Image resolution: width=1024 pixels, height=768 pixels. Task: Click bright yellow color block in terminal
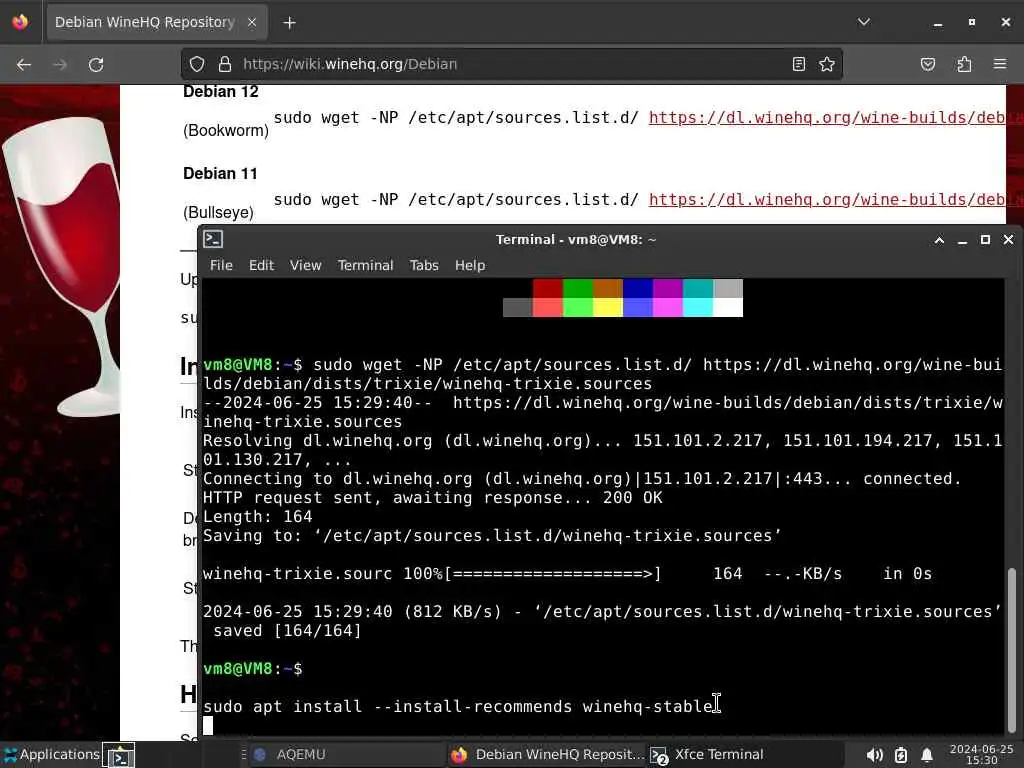point(608,307)
